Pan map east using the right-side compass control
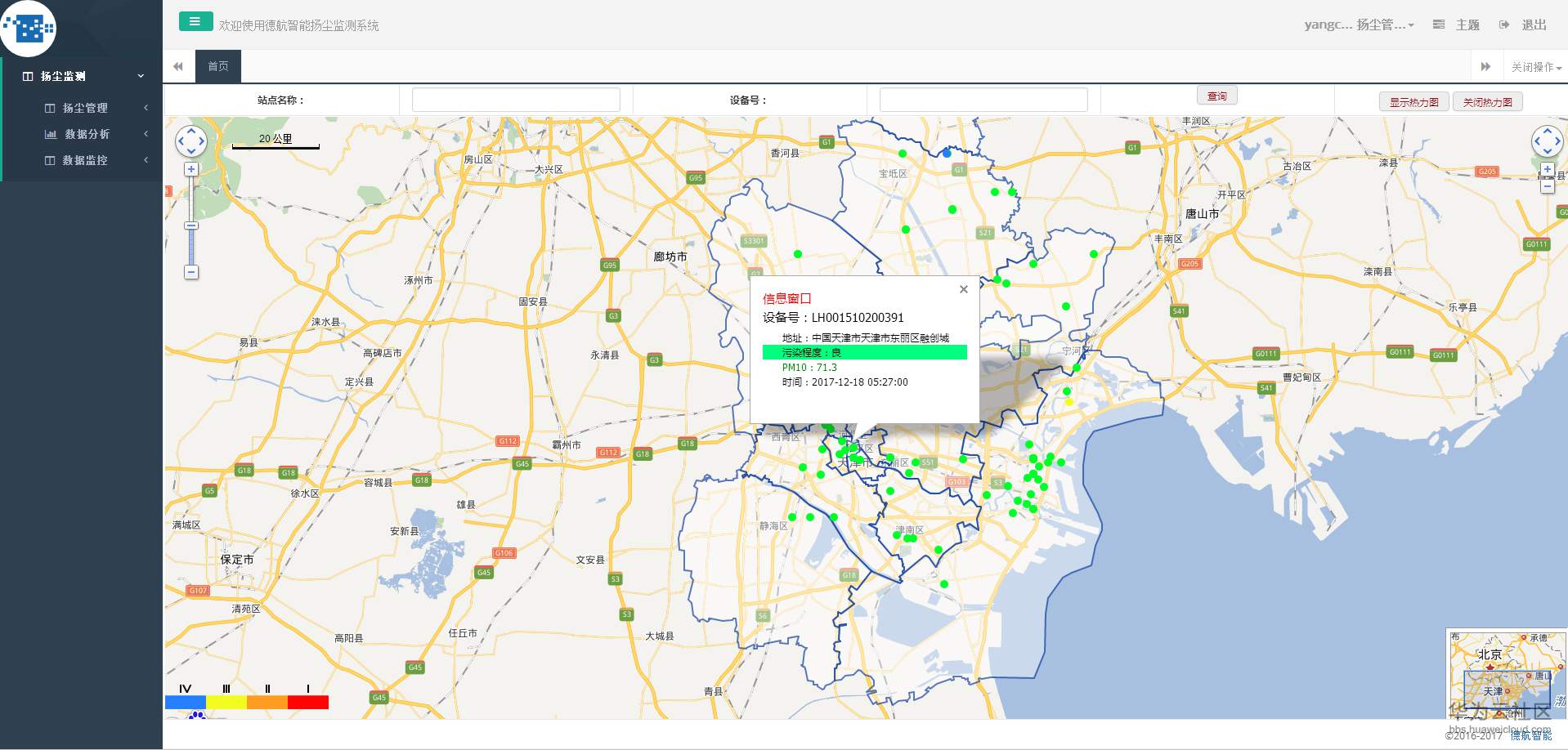The width and height of the screenshot is (1568, 750). coord(1557,141)
